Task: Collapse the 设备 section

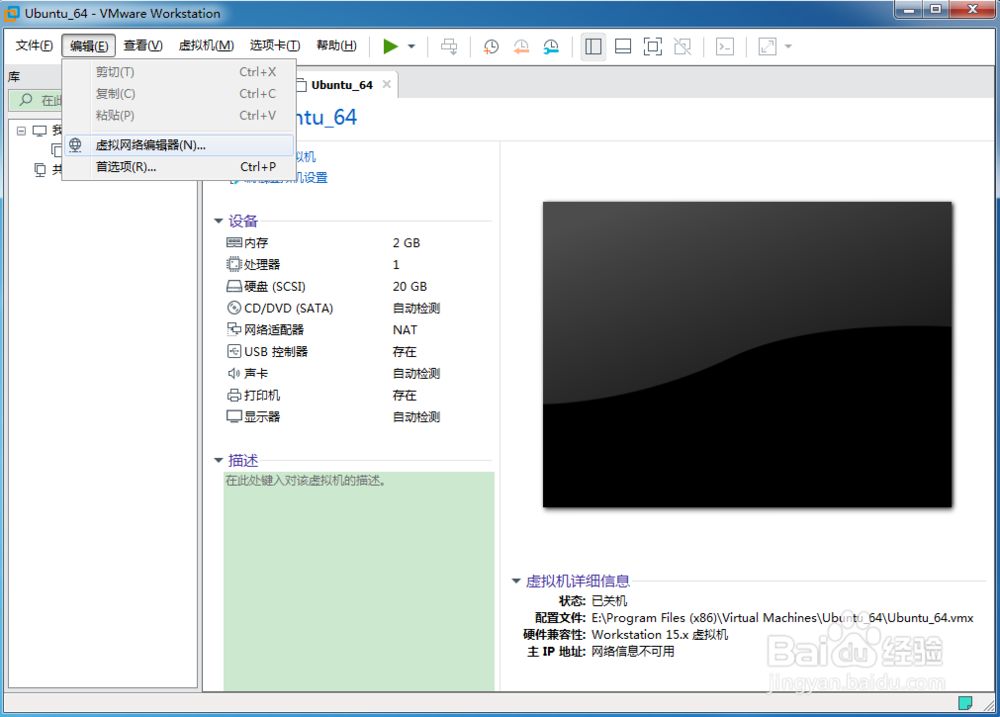Action: tap(218, 221)
